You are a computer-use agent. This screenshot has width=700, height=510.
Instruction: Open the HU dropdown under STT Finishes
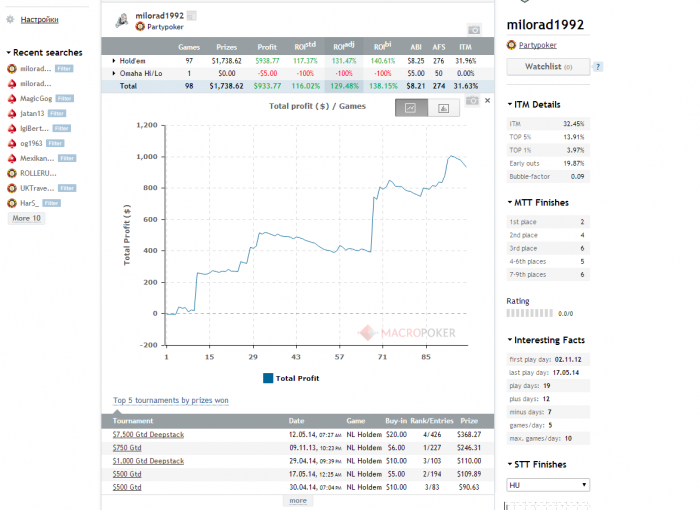point(548,485)
